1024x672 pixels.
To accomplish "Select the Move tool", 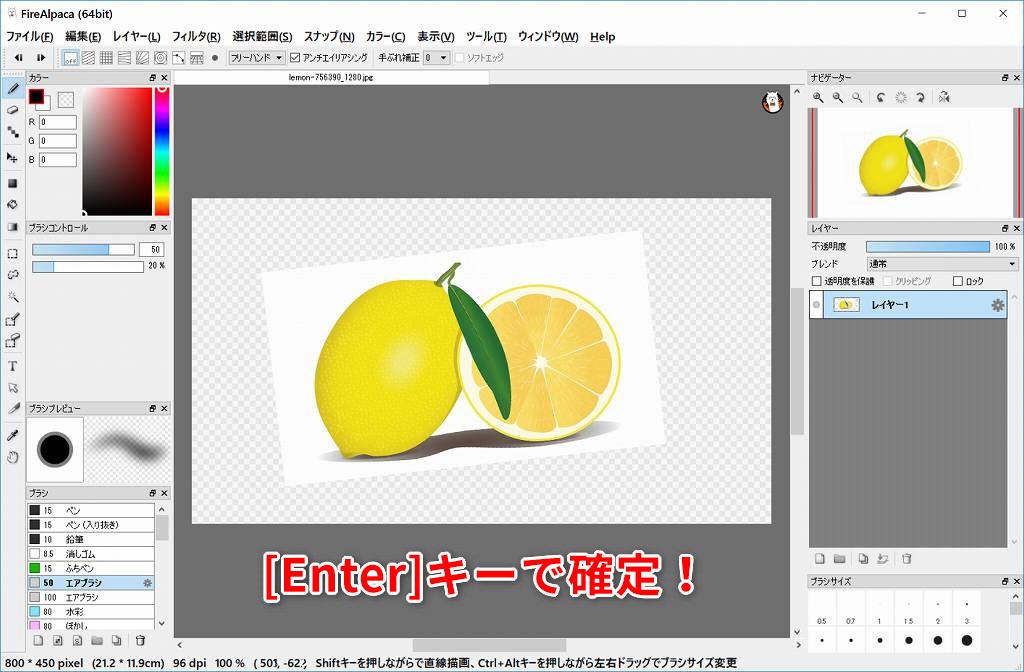I will [x=13, y=158].
